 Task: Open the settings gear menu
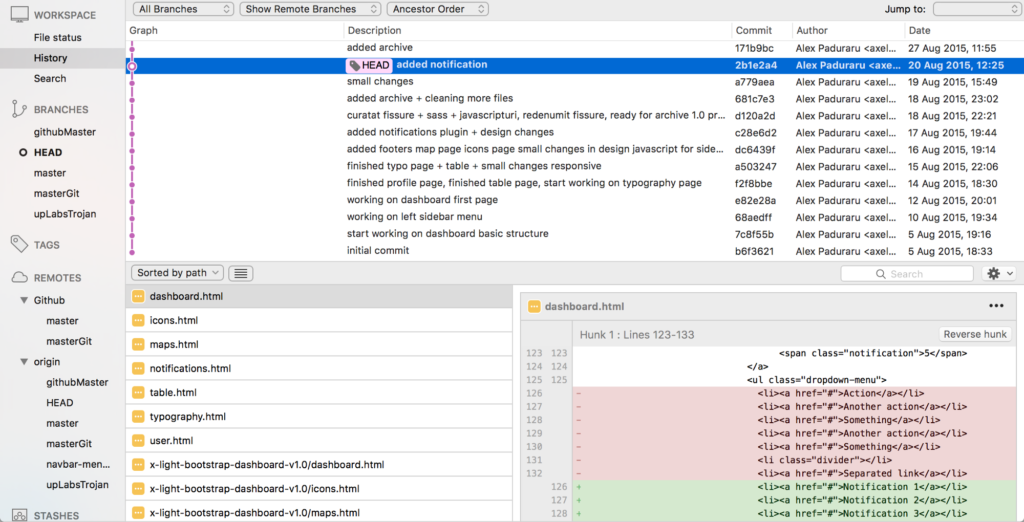pyautogui.click(x=999, y=273)
